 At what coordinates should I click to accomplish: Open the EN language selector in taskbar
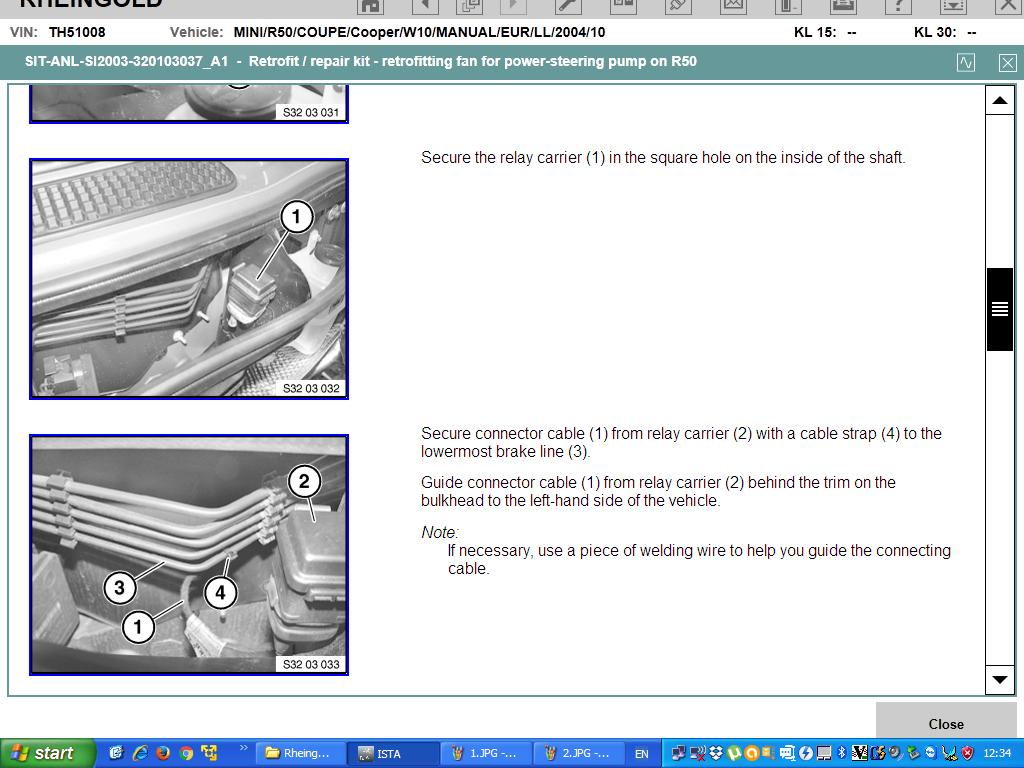(641, 753)
